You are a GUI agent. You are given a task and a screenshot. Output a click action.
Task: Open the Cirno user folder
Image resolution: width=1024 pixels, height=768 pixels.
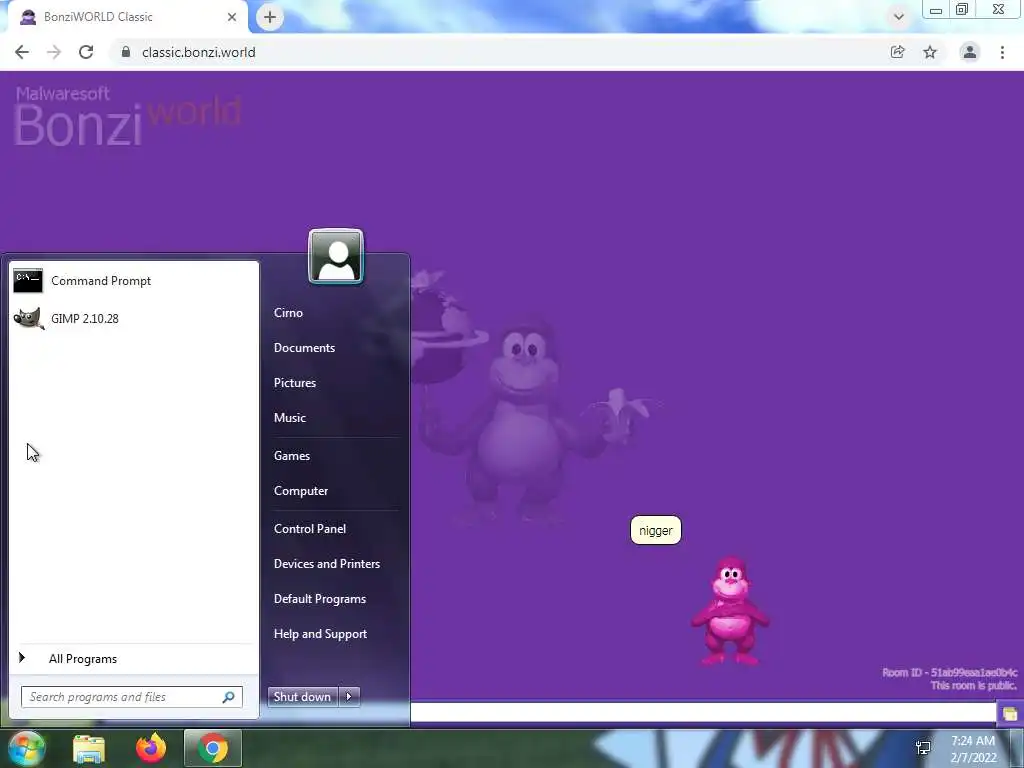click(288, 313)
